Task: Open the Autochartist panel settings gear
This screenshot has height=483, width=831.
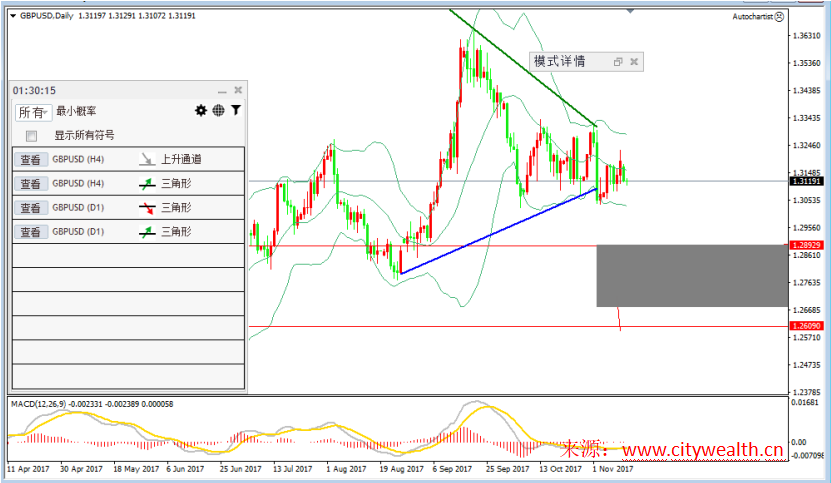Action: (x=200, y=110)
